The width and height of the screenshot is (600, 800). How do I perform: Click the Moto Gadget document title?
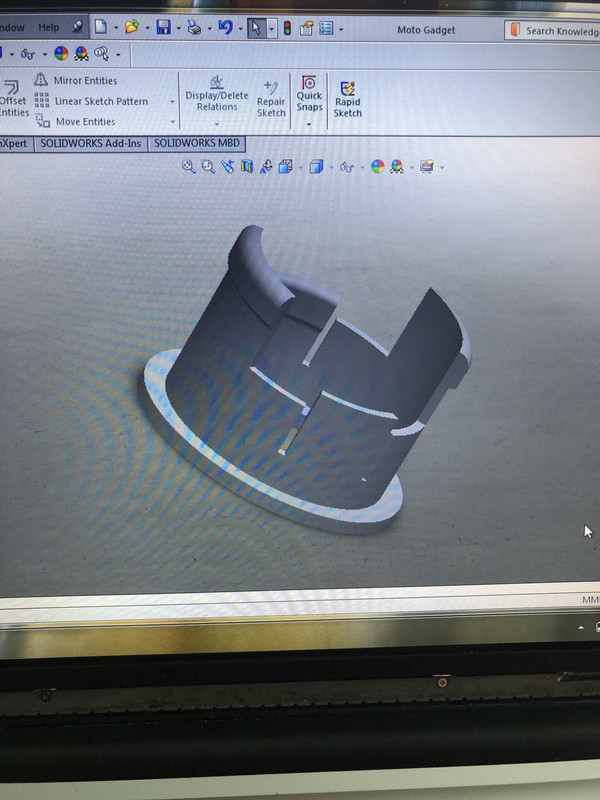click(x=426, y=30)
